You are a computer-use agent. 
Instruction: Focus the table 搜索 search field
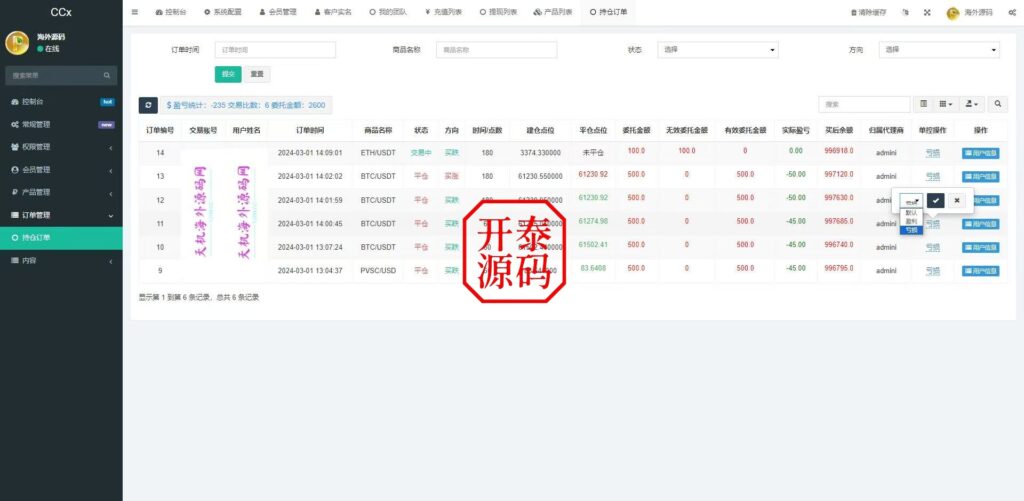pyautogui.click(x=864, y=104)
